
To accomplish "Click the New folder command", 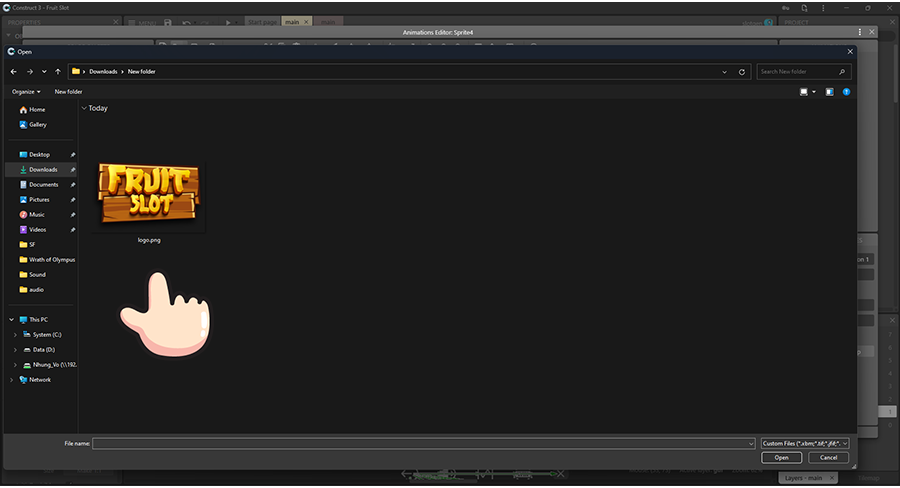I will 68,91.
